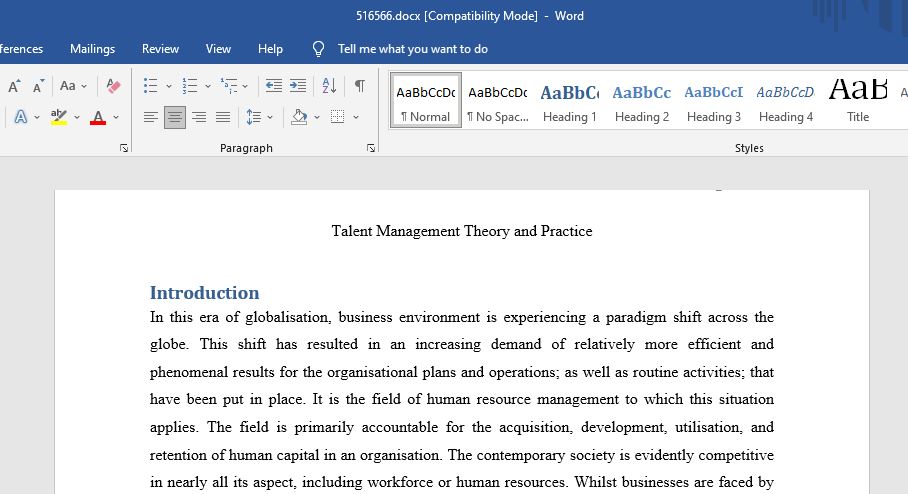Screen dimensions: 908x494
Task: Open the line spacing dropdown arrow
Action: (270, 118)
